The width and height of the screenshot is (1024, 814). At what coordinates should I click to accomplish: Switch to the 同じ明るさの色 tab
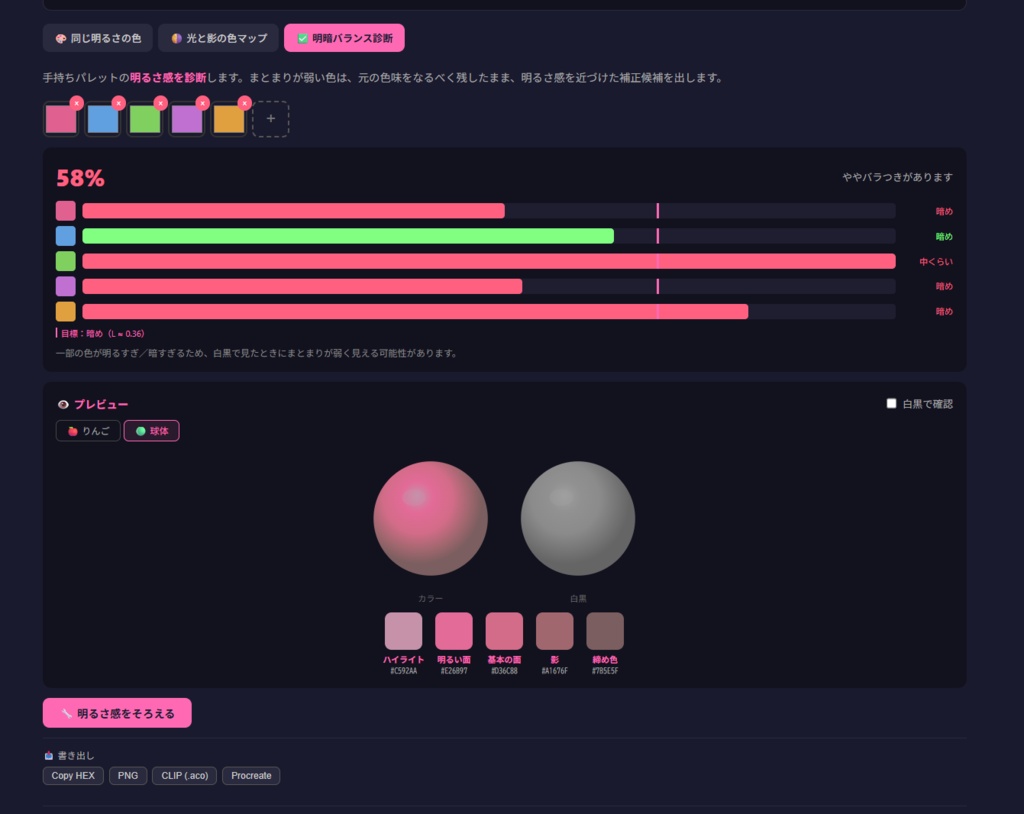coord(98,38)
